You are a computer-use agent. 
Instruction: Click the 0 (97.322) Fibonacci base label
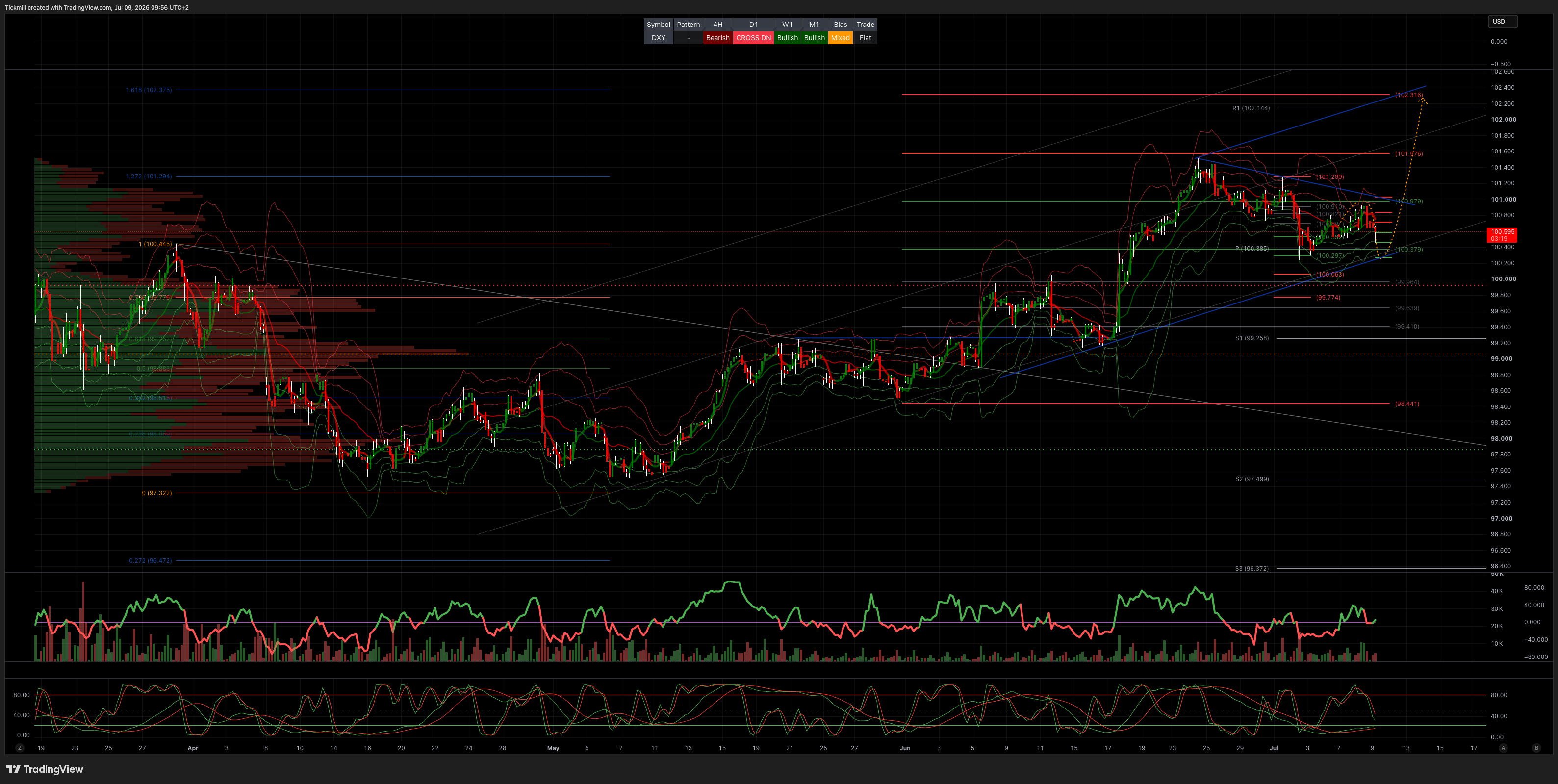point(156,493)
